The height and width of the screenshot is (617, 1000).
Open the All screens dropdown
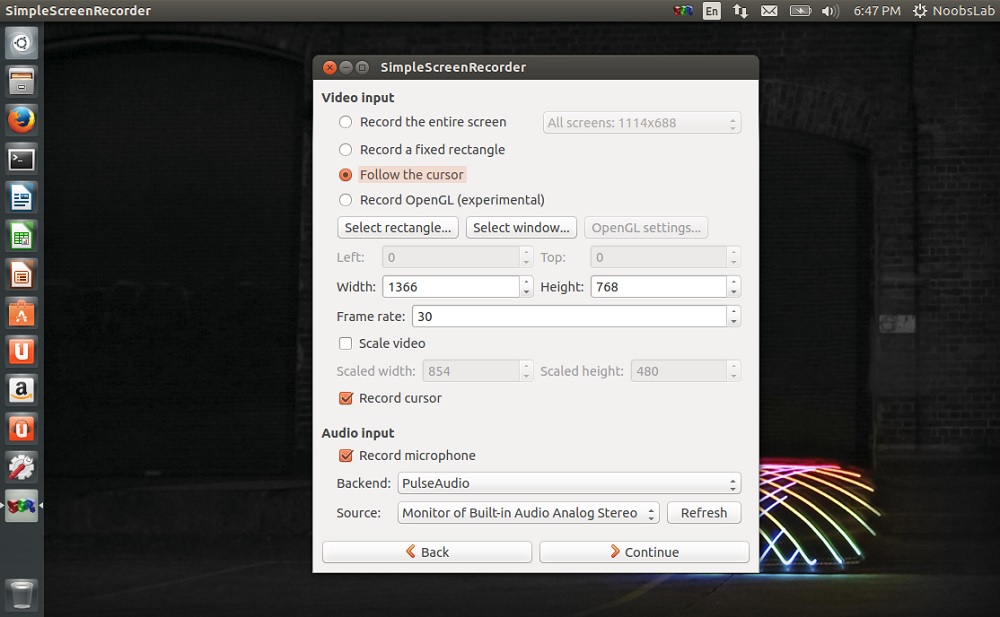pos(642,123)
